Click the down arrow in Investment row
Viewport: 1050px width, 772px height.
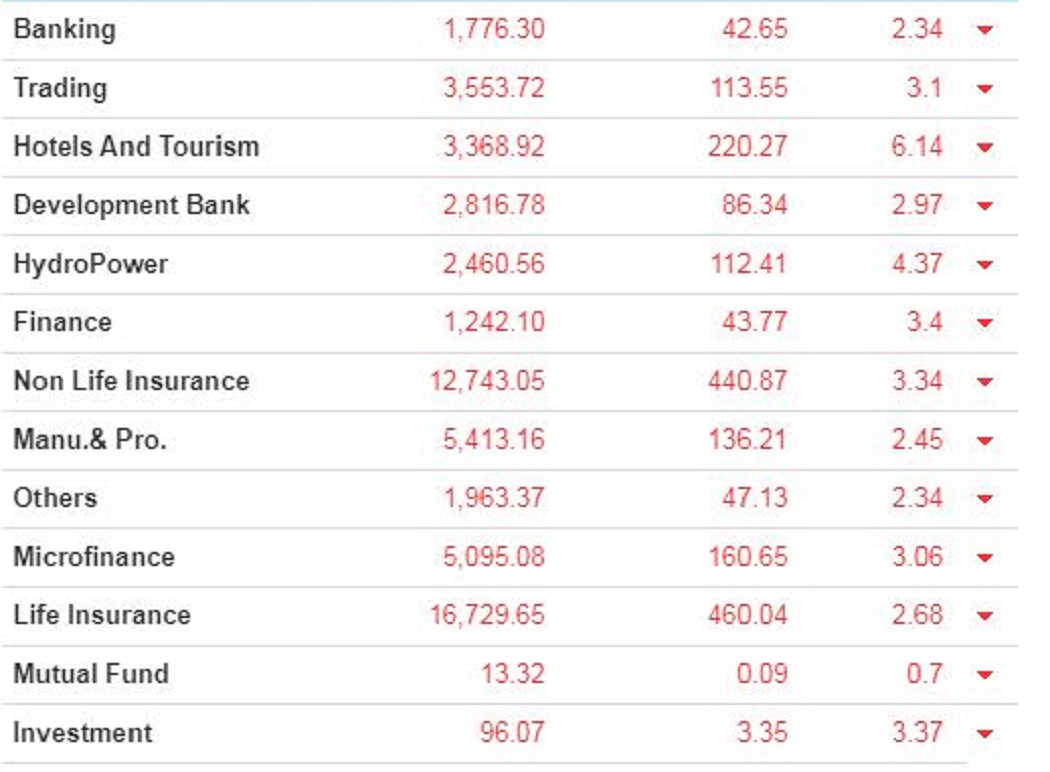click(x=985, y=734)
